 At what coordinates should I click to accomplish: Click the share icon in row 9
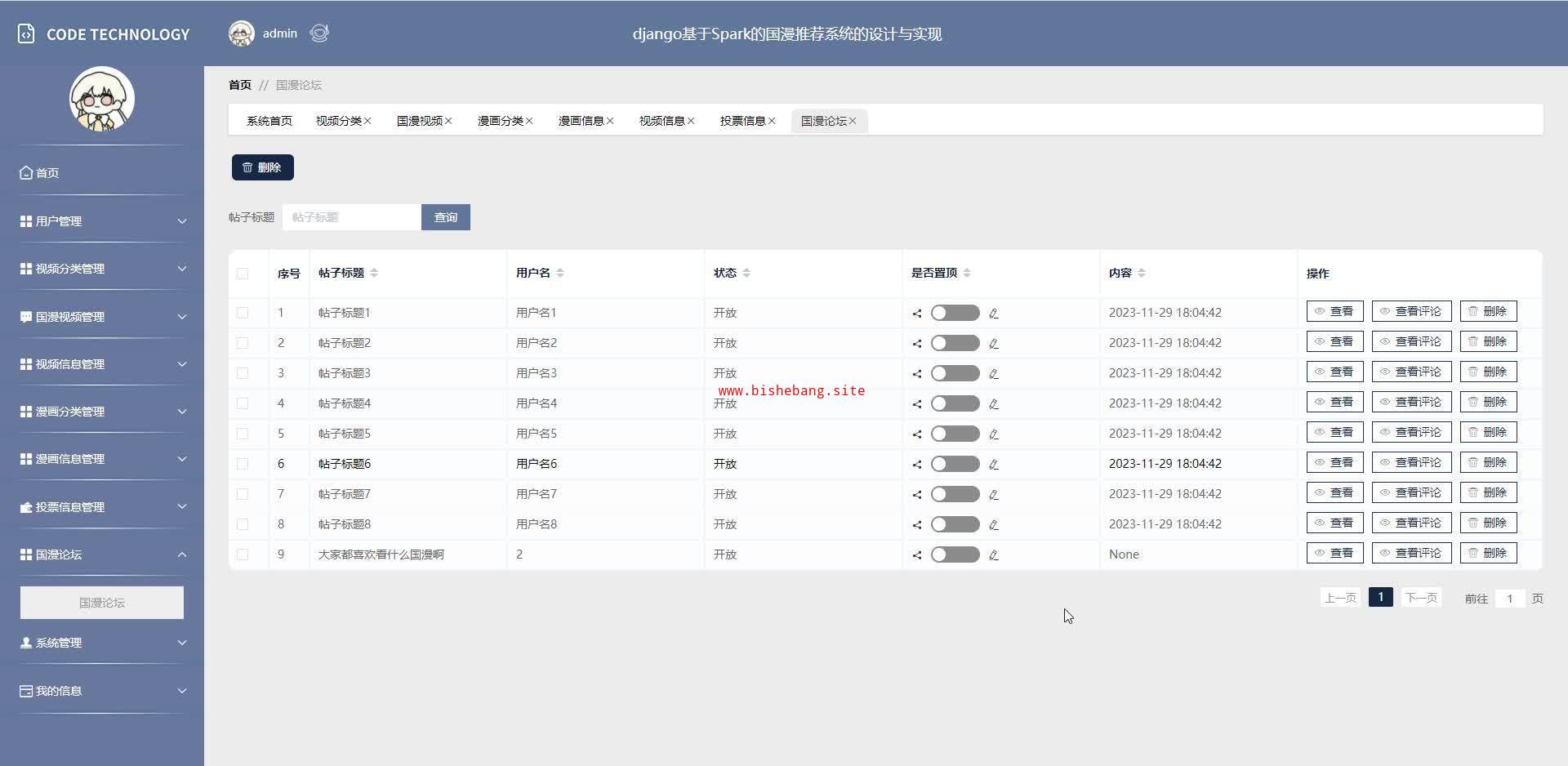[917, 555]
